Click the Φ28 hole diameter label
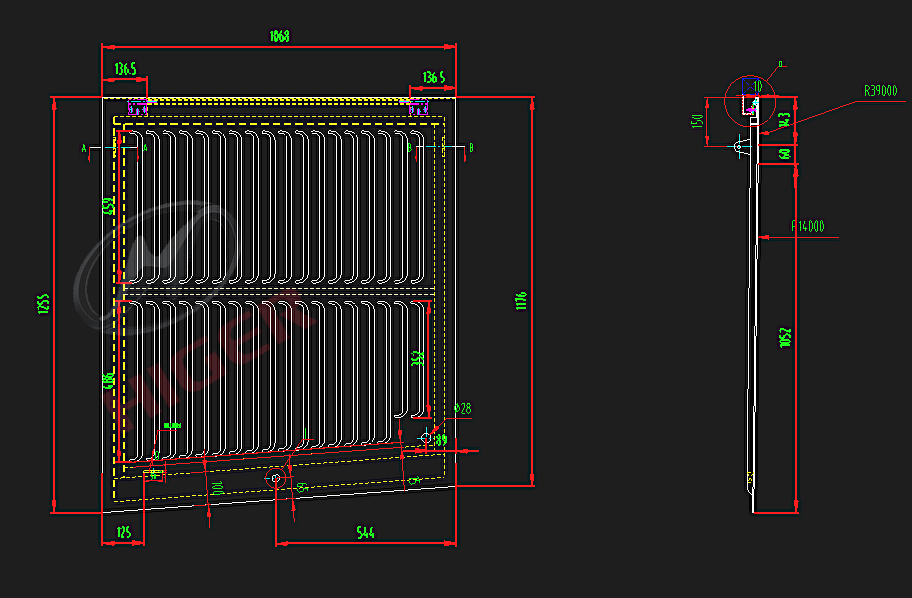Screen dimensions: 912x598 (x=462, y=408)
